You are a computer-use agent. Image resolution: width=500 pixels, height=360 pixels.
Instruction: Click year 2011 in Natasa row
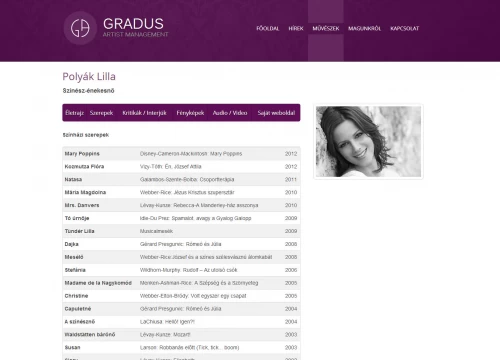pos(291,180)
